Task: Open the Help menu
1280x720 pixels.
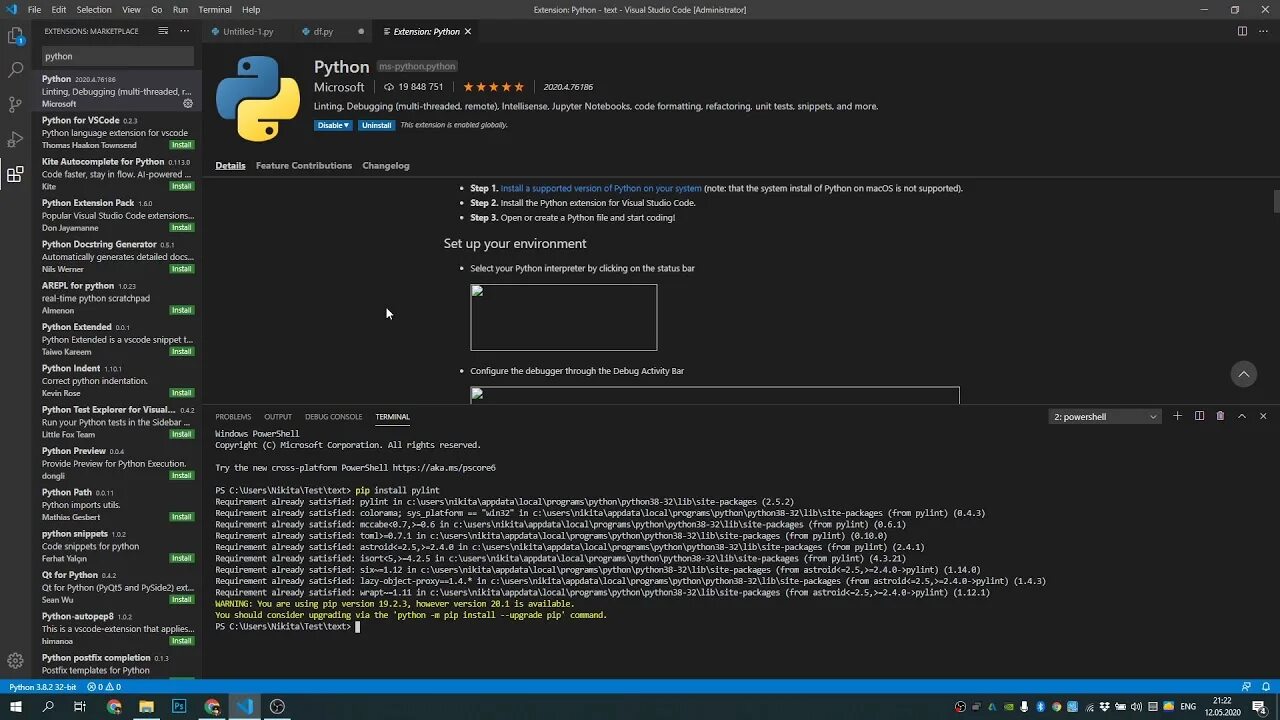Action: point(251,9)
